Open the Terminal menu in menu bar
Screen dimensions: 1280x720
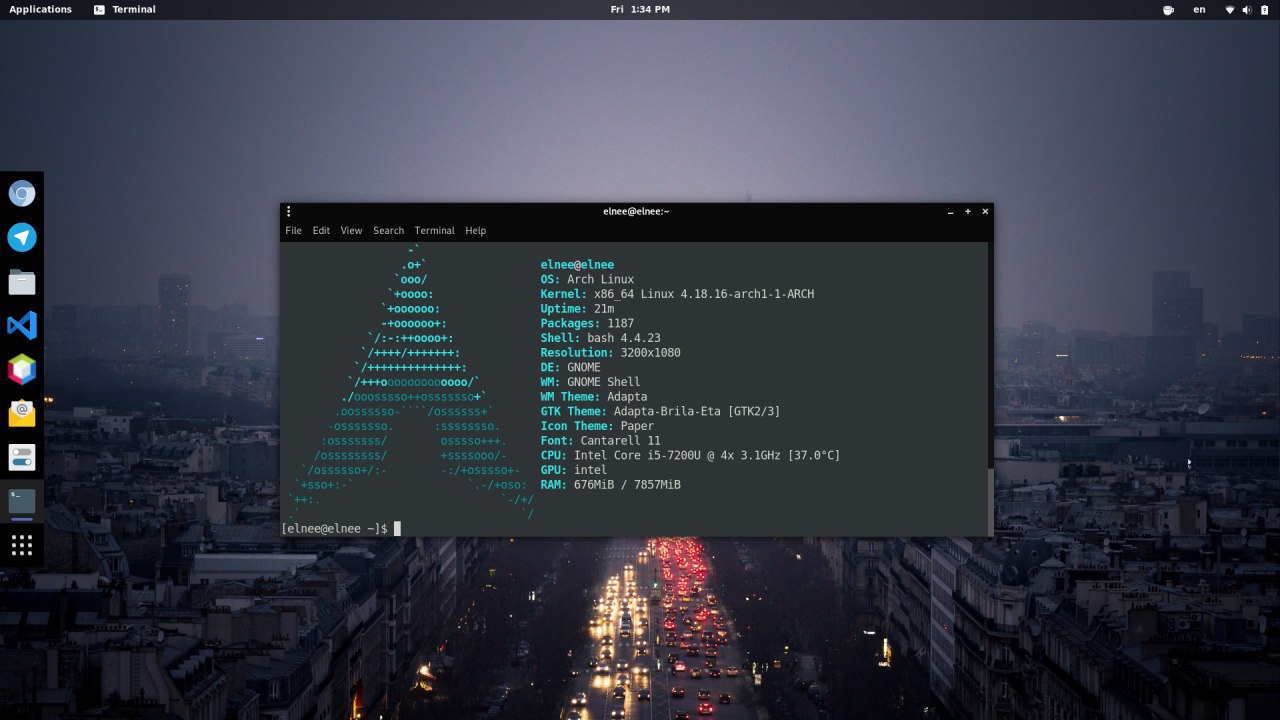[434, 230]
